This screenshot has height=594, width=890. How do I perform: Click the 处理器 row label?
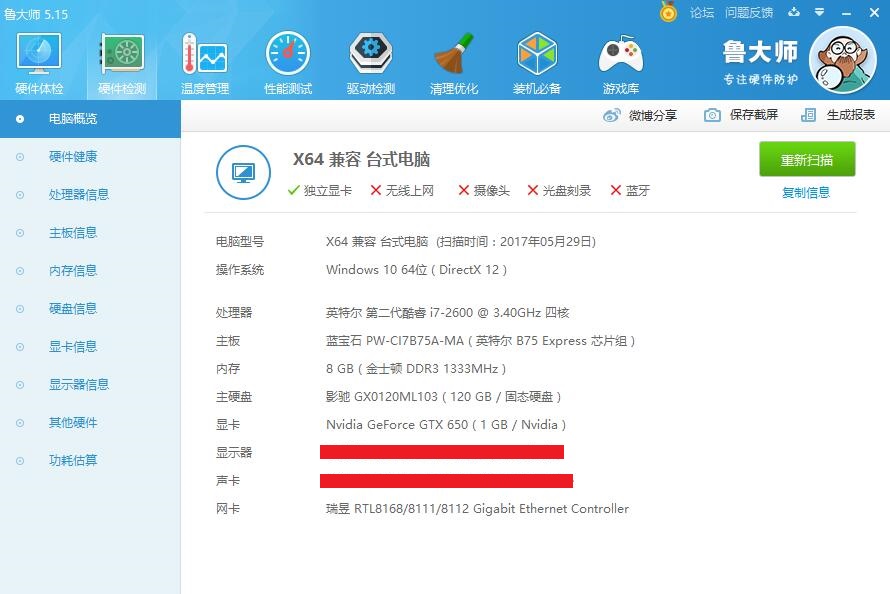234,313
